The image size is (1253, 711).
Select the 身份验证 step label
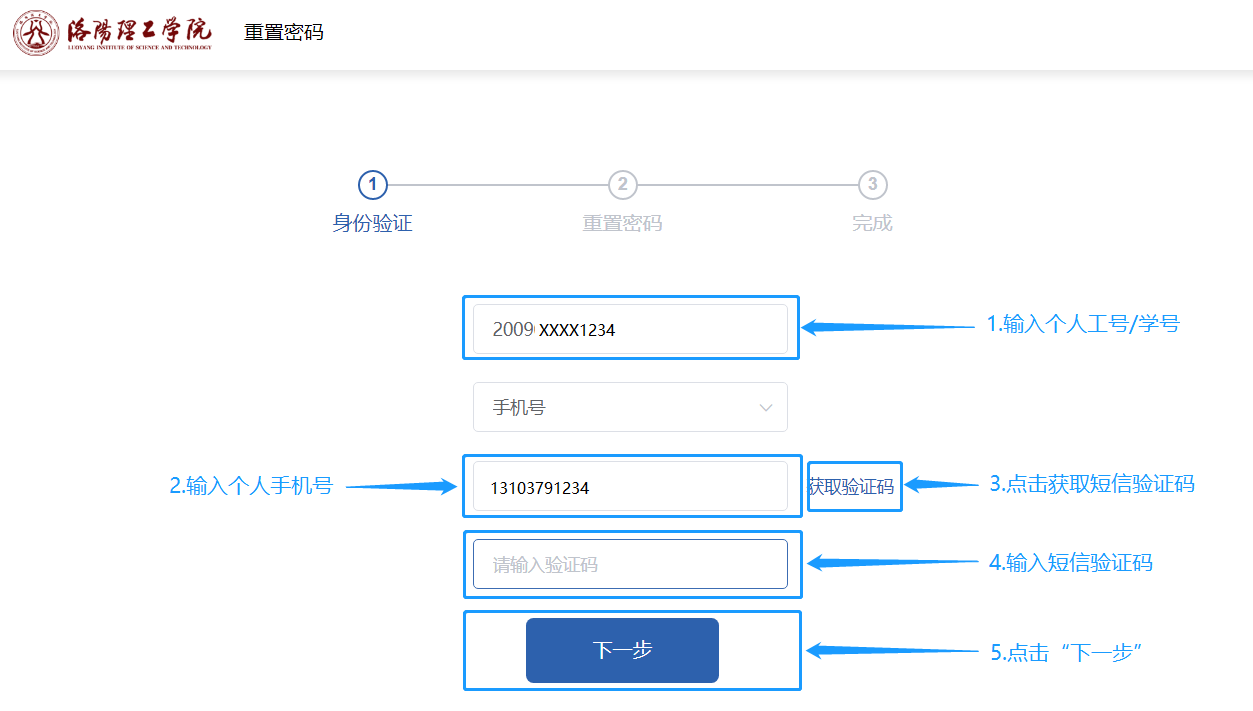pyautogui.click(x=372, y=223)
